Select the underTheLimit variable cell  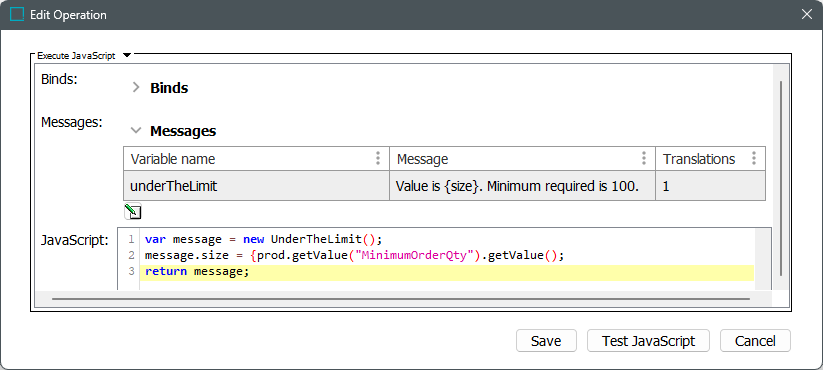[256, 185]
